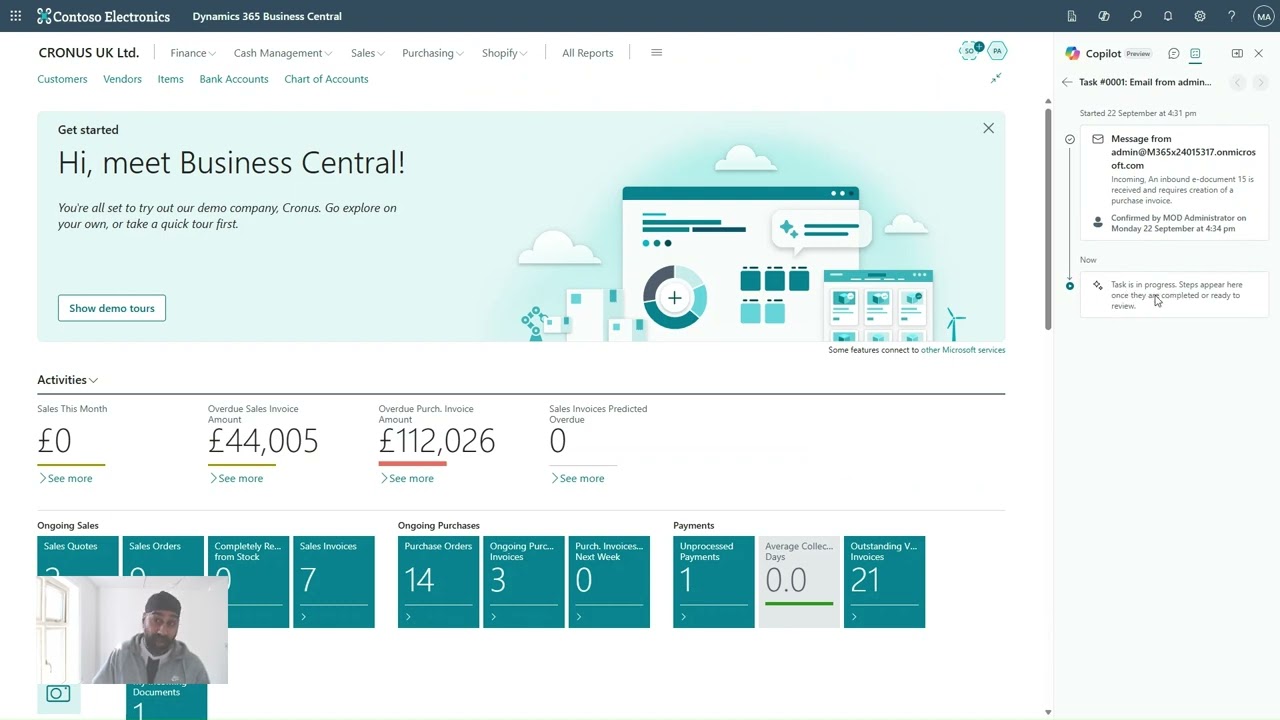This screenshot has height=720, width=1280.
Task: Switch to the Copilot tasks view icon
Action: tap(1195, 53)
